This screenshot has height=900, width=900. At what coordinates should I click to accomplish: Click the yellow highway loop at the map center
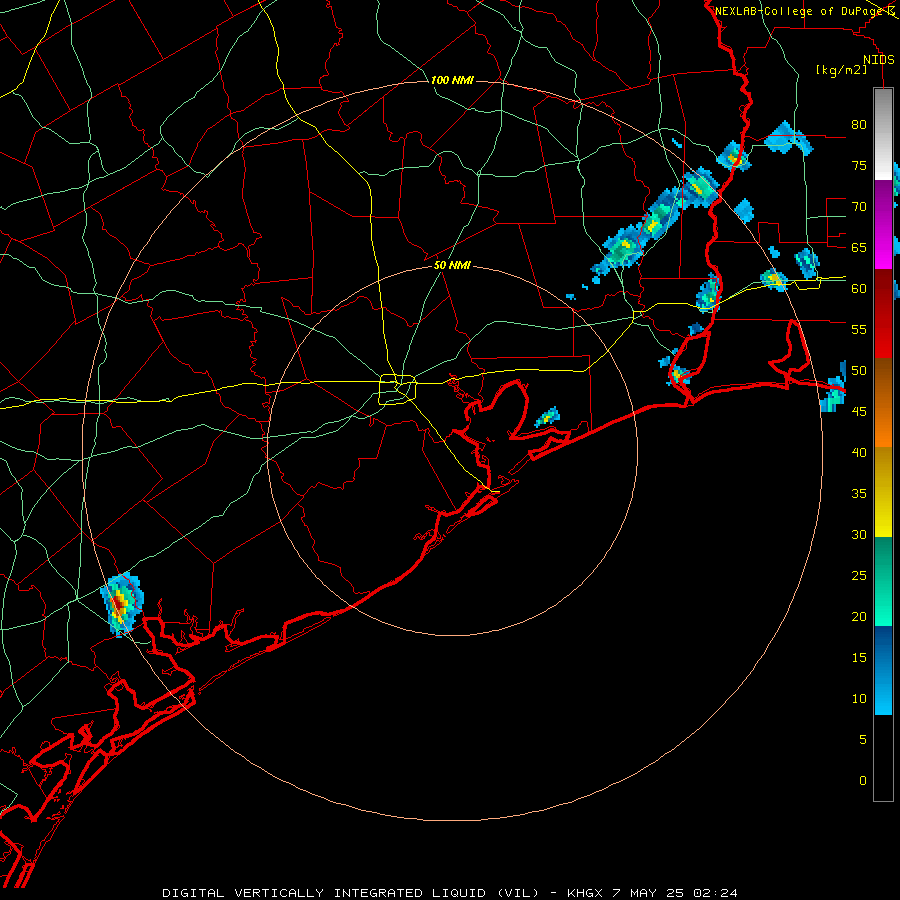[398, 389]
